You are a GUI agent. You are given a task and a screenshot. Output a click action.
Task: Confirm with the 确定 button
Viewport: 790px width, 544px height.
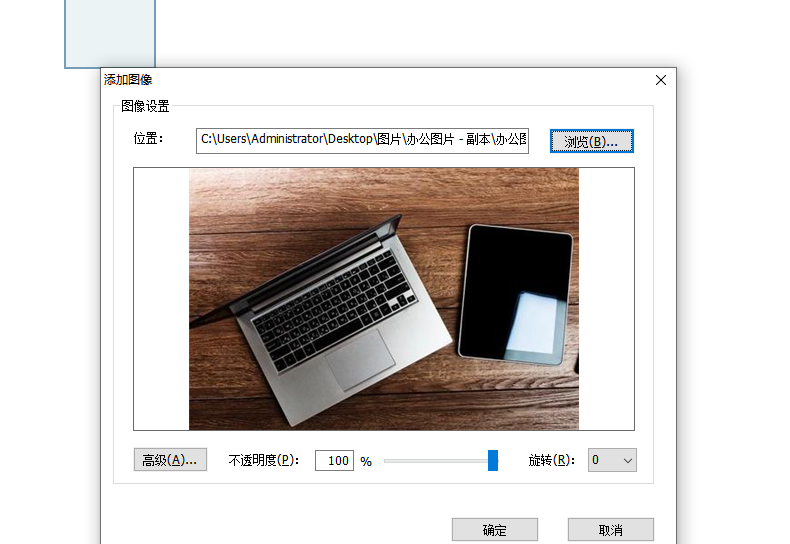[495, 530]
